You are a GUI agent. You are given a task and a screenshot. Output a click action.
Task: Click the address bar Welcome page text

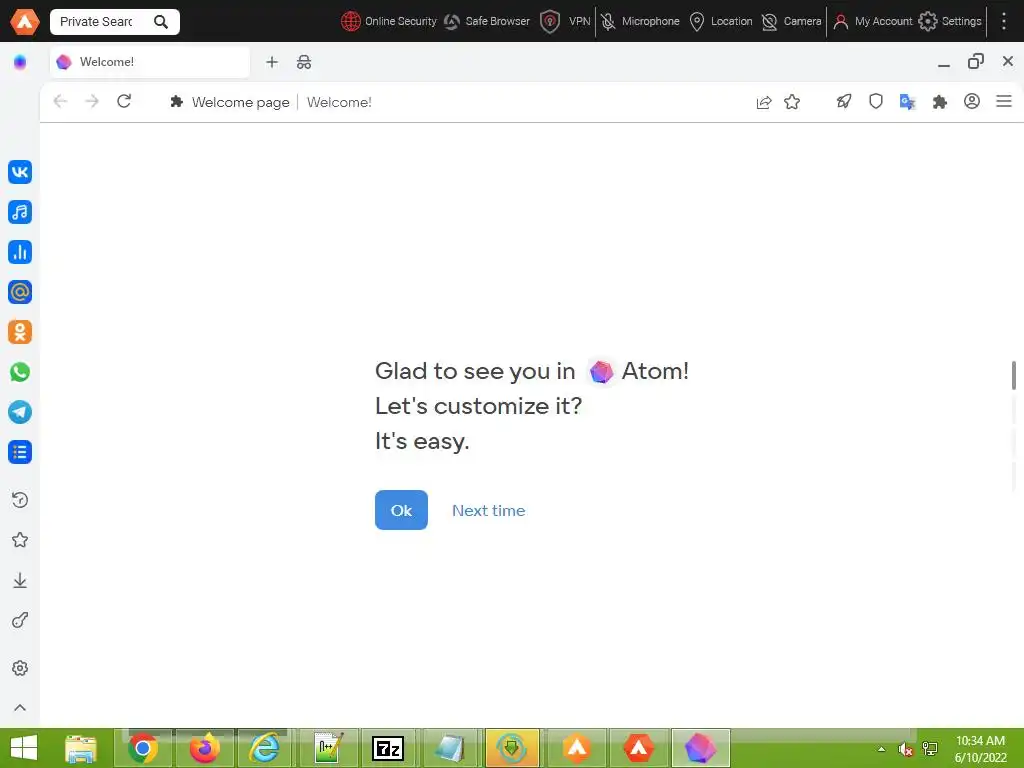tap(240, 103)
